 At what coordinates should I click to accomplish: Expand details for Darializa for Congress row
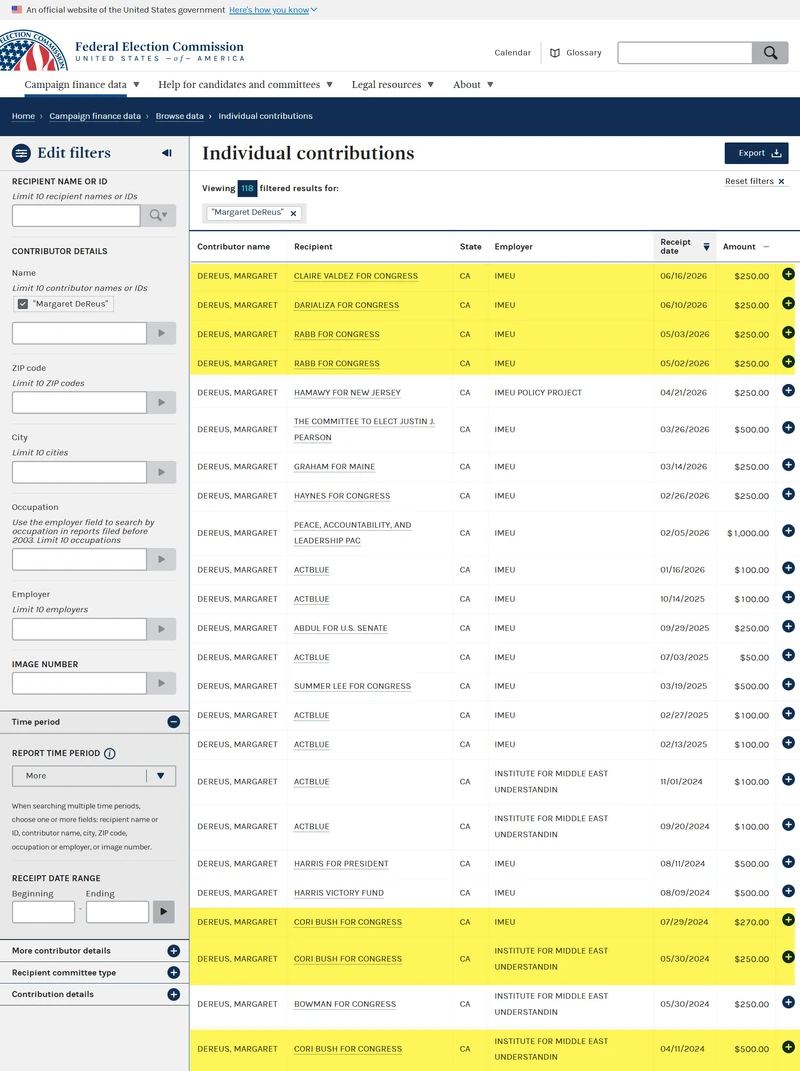point(788,303)
